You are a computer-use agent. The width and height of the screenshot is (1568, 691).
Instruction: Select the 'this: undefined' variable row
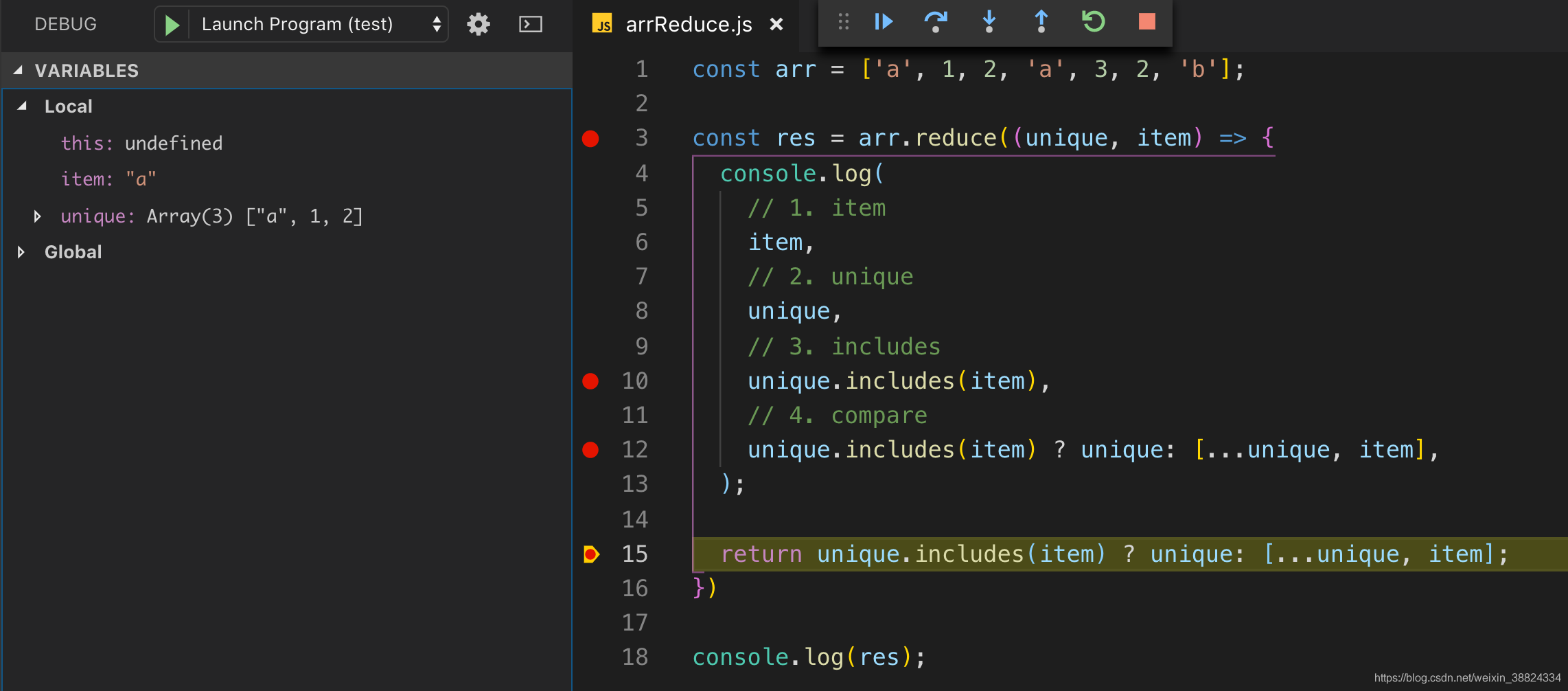point(287,143)
